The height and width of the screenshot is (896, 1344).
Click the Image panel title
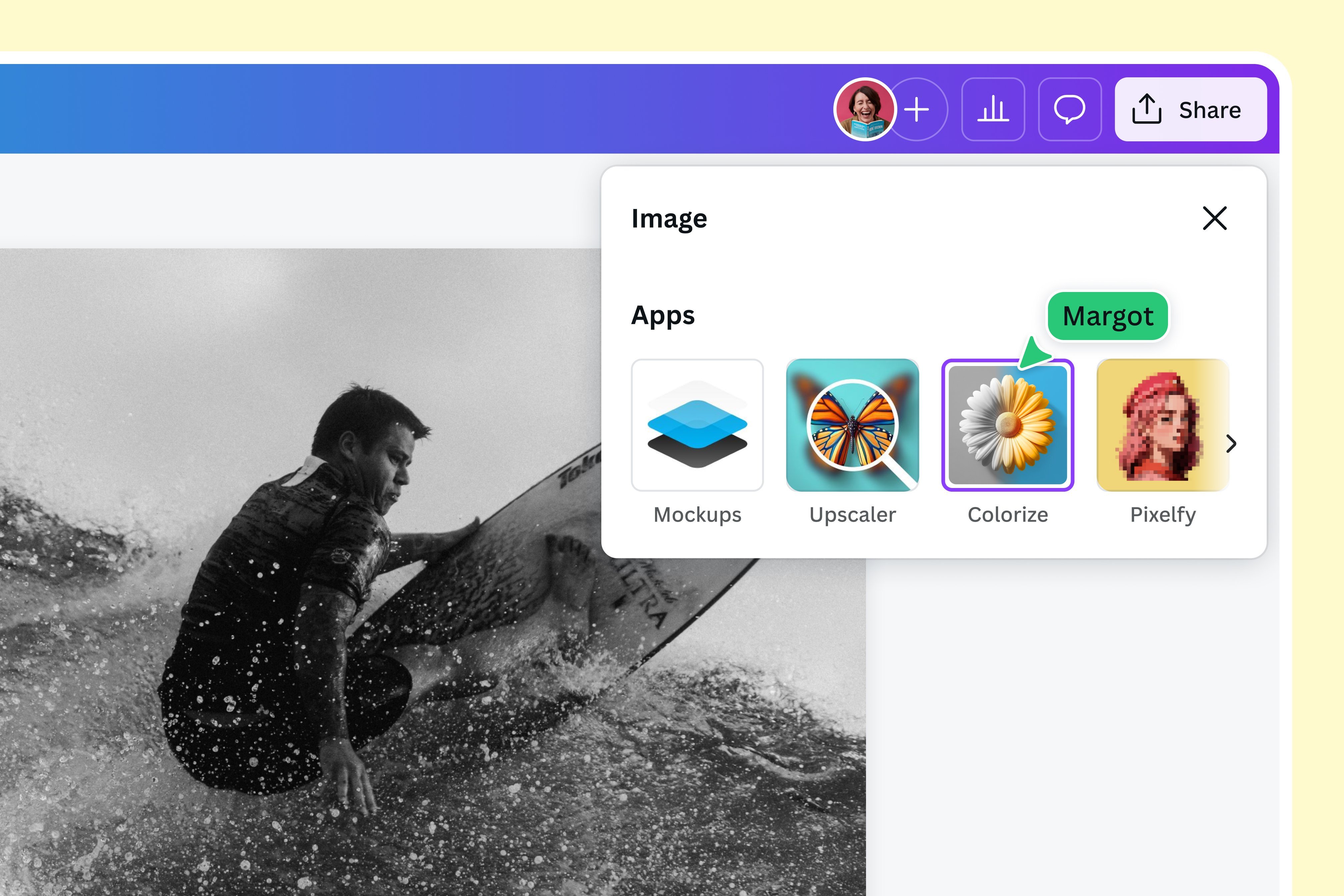(669, 218)
